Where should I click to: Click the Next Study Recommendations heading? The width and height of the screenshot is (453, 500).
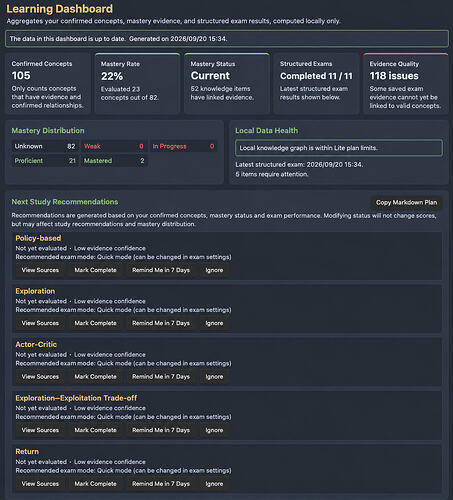65,202
